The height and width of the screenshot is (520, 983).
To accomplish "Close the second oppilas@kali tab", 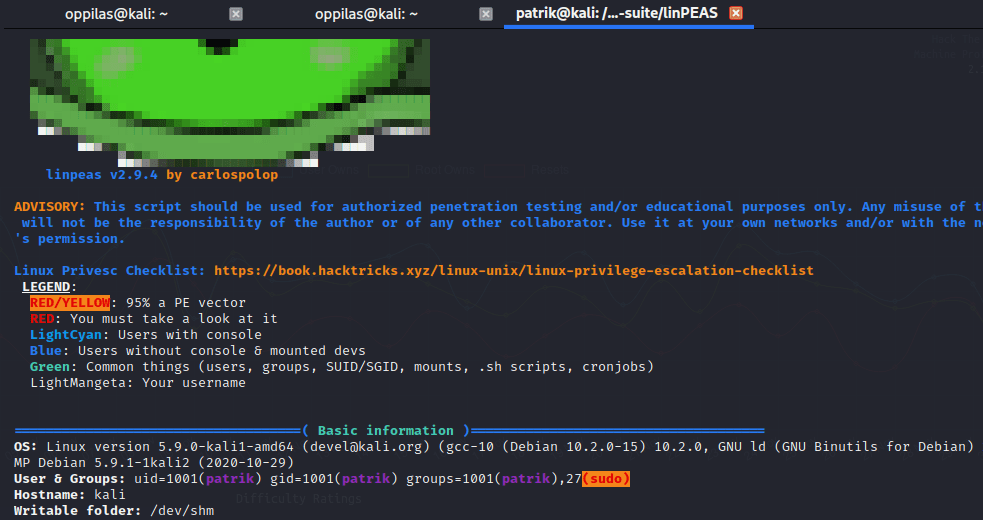I will click(486, 14).
